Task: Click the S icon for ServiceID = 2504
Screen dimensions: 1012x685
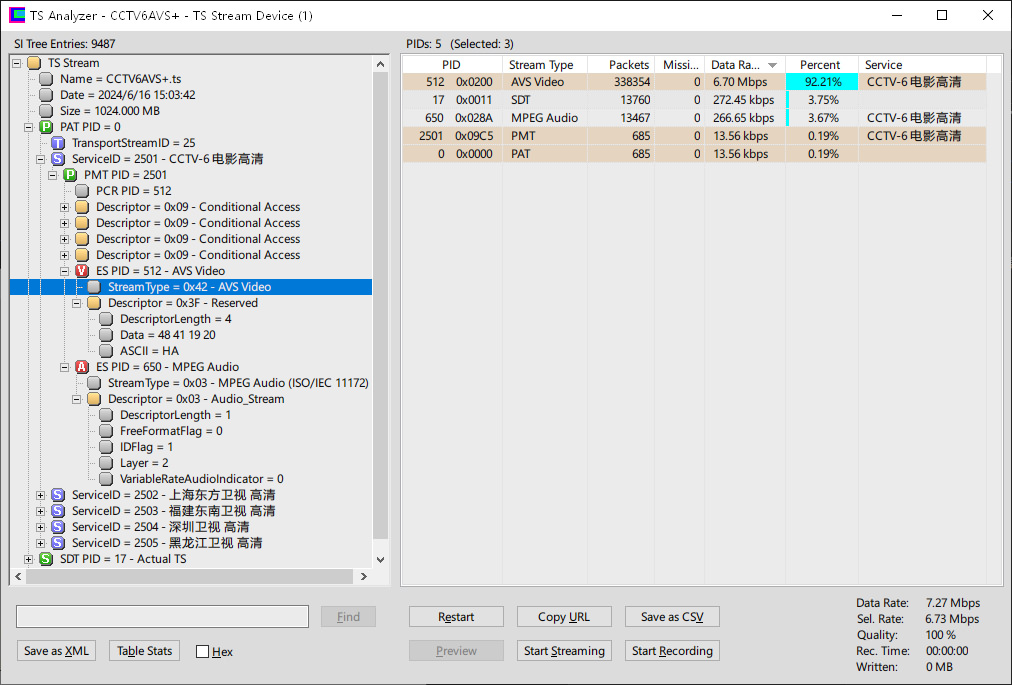Action: pyautogui.click(x=58, y=527)
